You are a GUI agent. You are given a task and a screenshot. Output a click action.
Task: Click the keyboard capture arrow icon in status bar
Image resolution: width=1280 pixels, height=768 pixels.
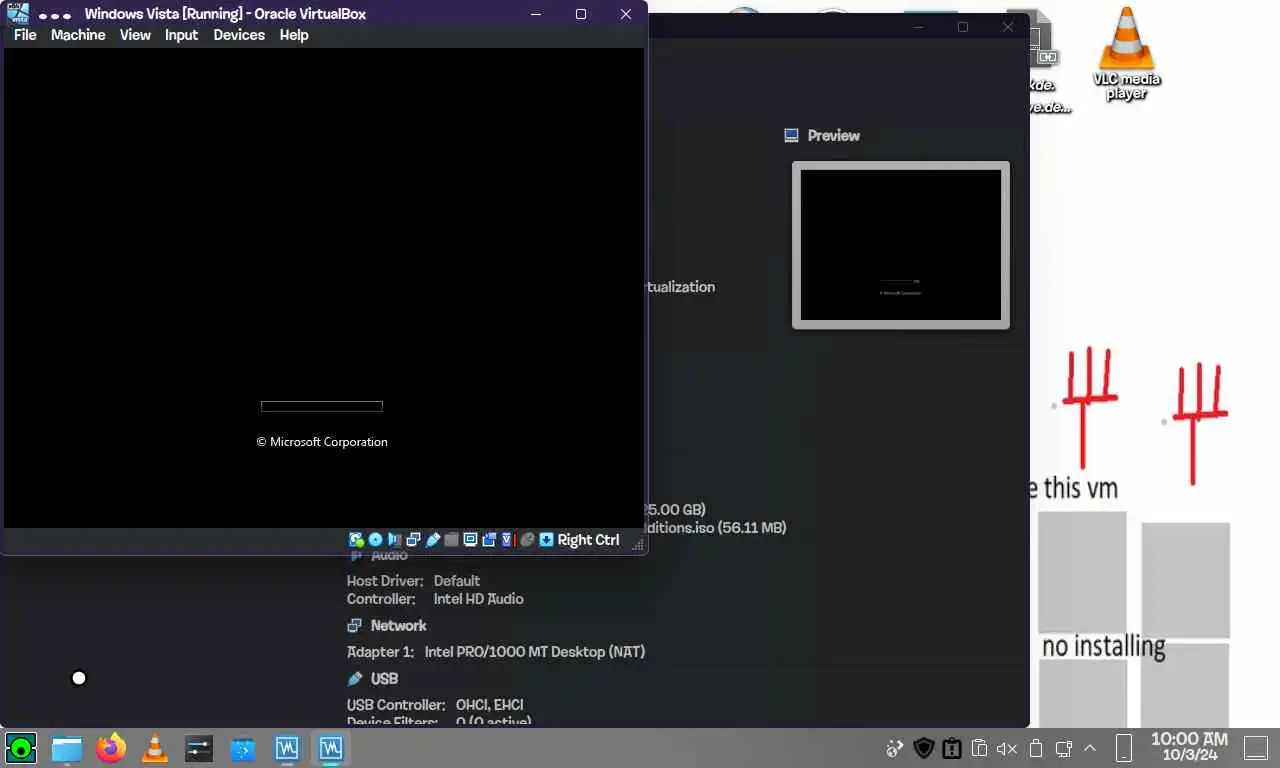(546, 540)
